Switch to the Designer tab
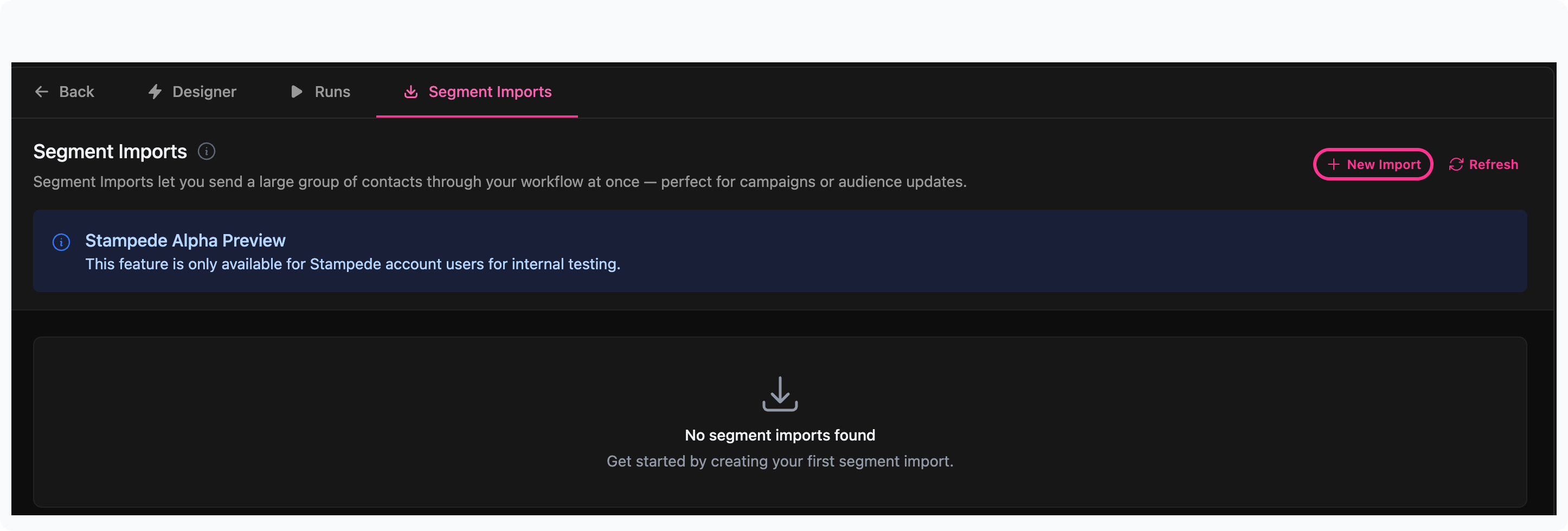This screenshot has height=531, width=1568. pos(204,92)
